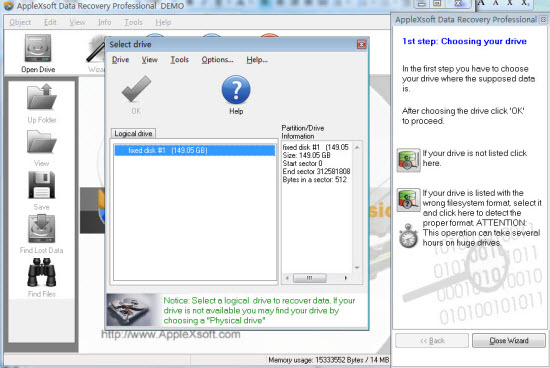Image resolution: width=550 pixels, height=368 pixels.
Task: Open the Tools menu in Select drive dialog
Action: (180, 60)
